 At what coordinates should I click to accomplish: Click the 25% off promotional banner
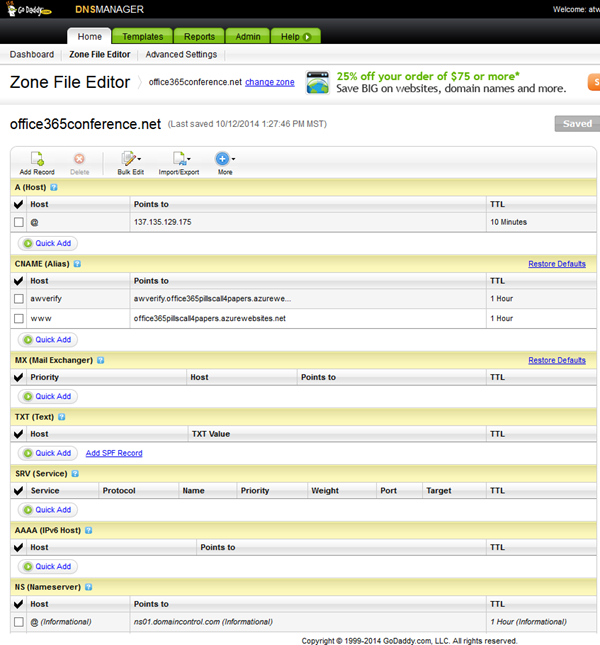pos(438,82)
